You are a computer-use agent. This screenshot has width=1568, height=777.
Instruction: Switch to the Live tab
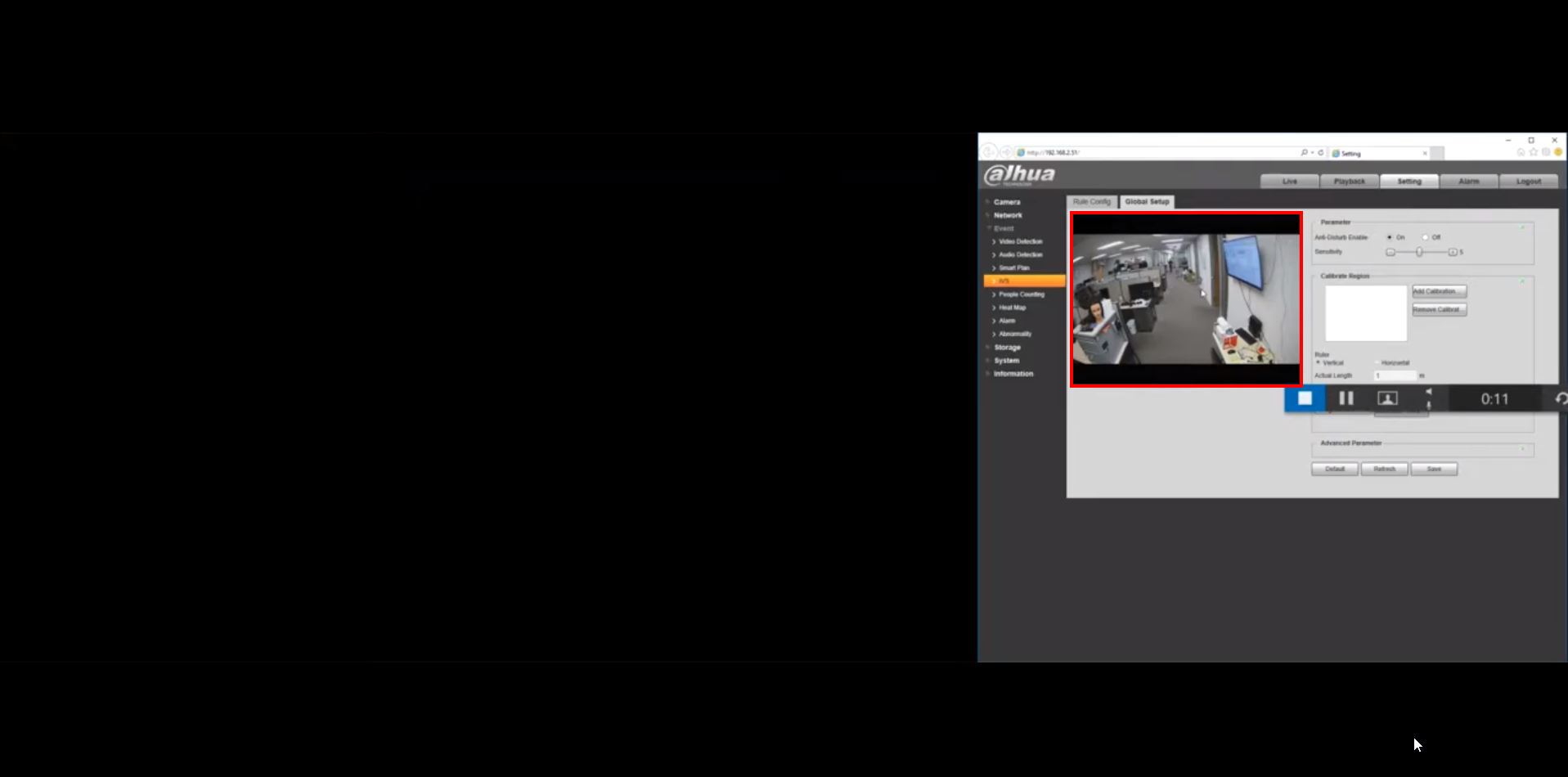tap(1290, 181)
